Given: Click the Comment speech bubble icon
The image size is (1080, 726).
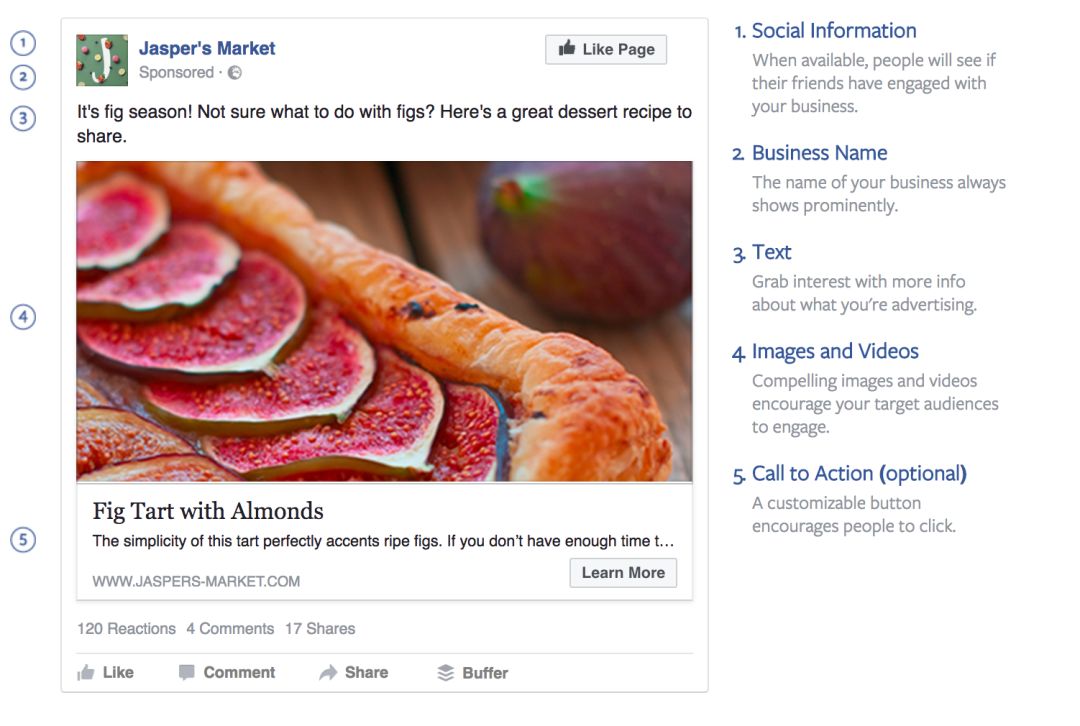Looking at the screenshot, I should [x=186, y=672].
